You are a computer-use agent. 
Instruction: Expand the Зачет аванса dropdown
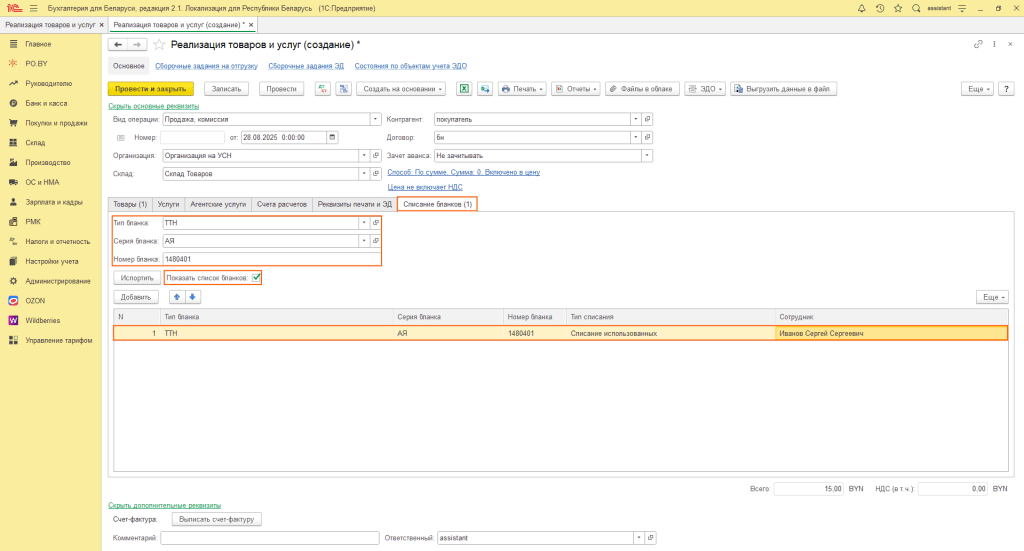(x=647, y=155)
